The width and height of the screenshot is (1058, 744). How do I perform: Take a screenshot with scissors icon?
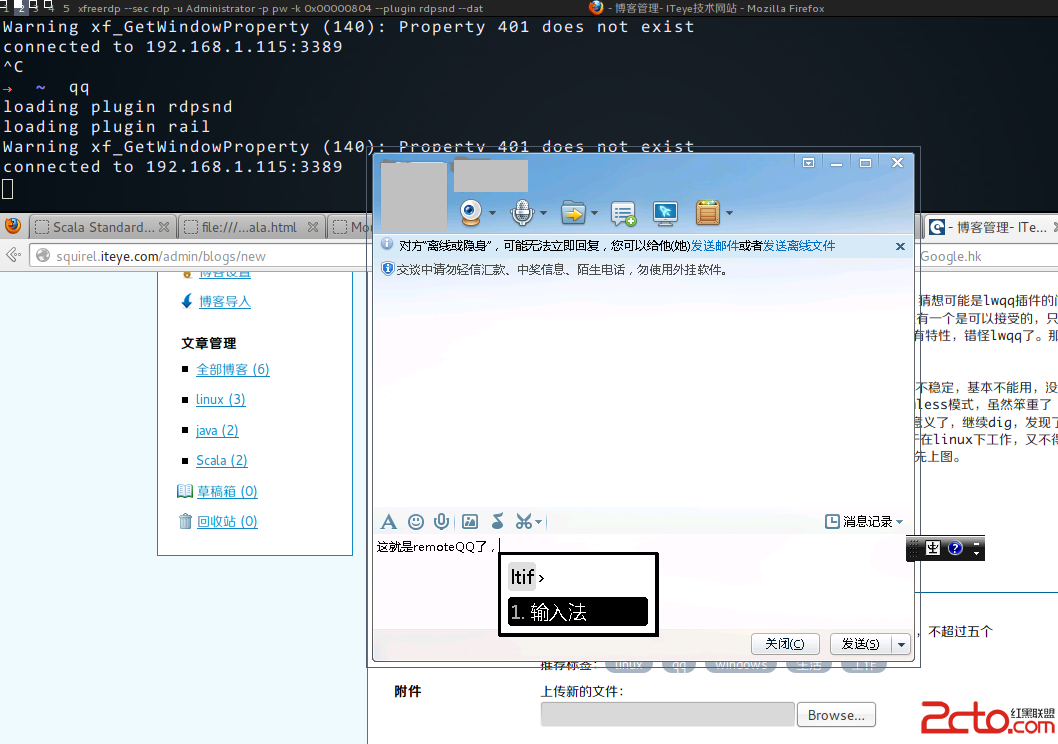pos(524,521)
